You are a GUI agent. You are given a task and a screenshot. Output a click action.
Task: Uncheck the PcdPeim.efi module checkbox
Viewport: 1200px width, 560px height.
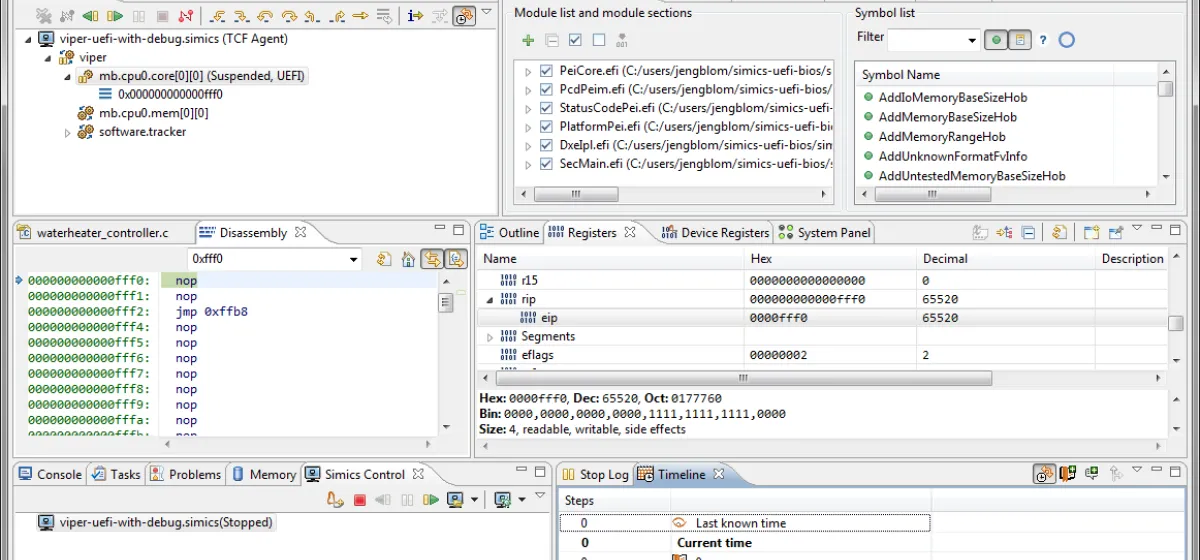click(546, 89)
